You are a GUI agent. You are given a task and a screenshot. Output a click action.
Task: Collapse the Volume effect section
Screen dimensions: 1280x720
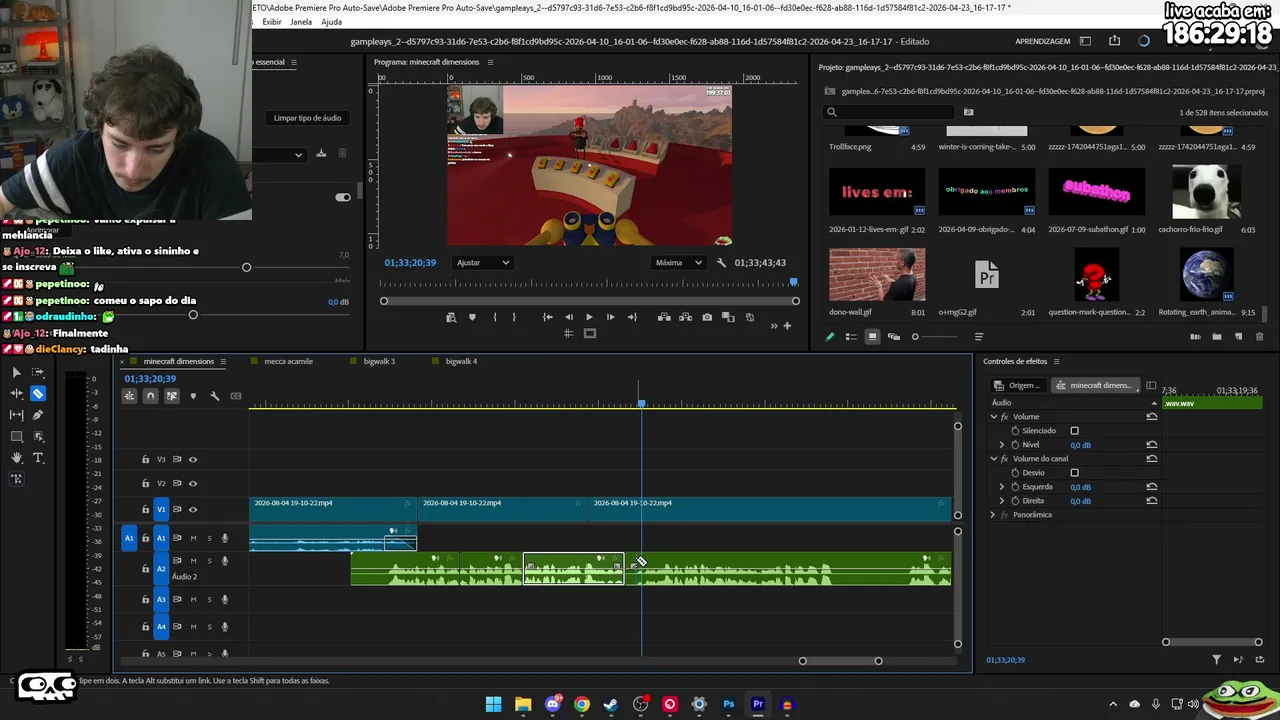point(993,417)
